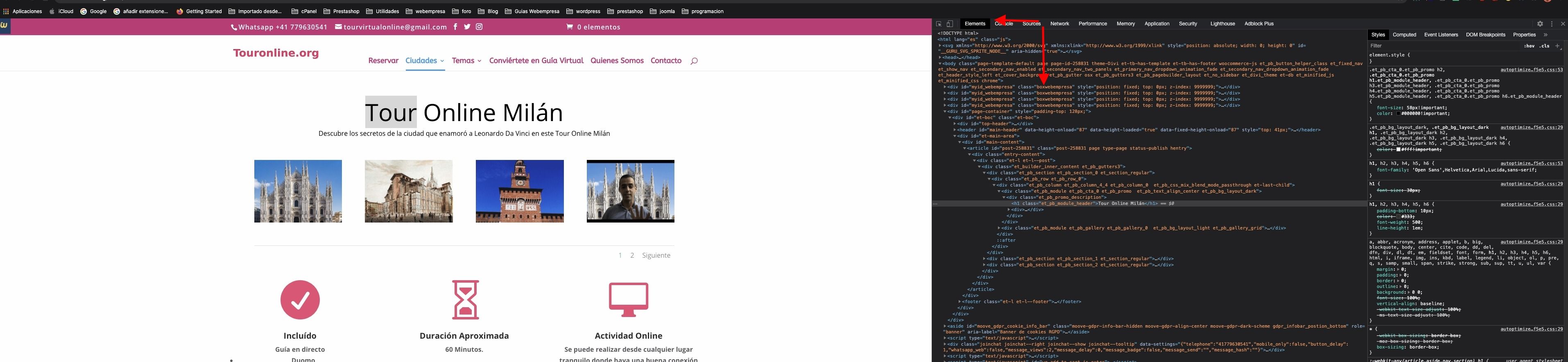This screenshot has height=362, width=1568.
Task: Open the Performance tab
Action: pos(1093,24)
